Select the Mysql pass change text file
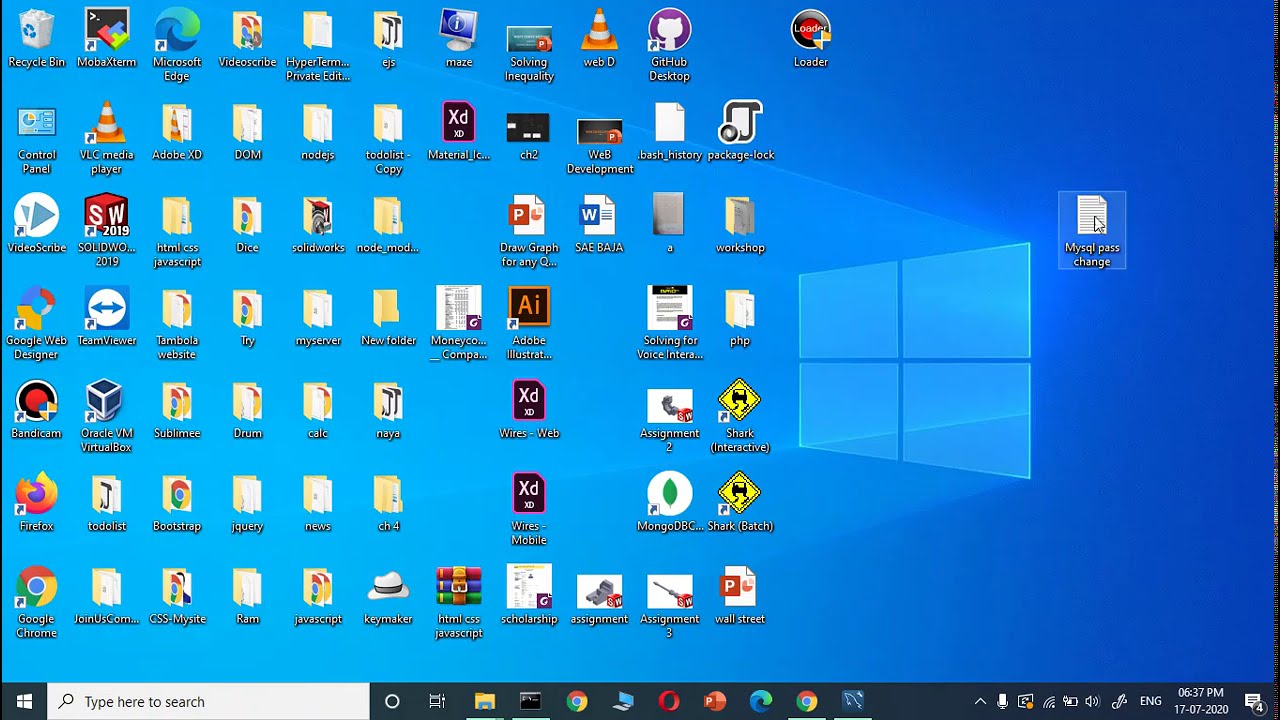 coord(1092,232)
